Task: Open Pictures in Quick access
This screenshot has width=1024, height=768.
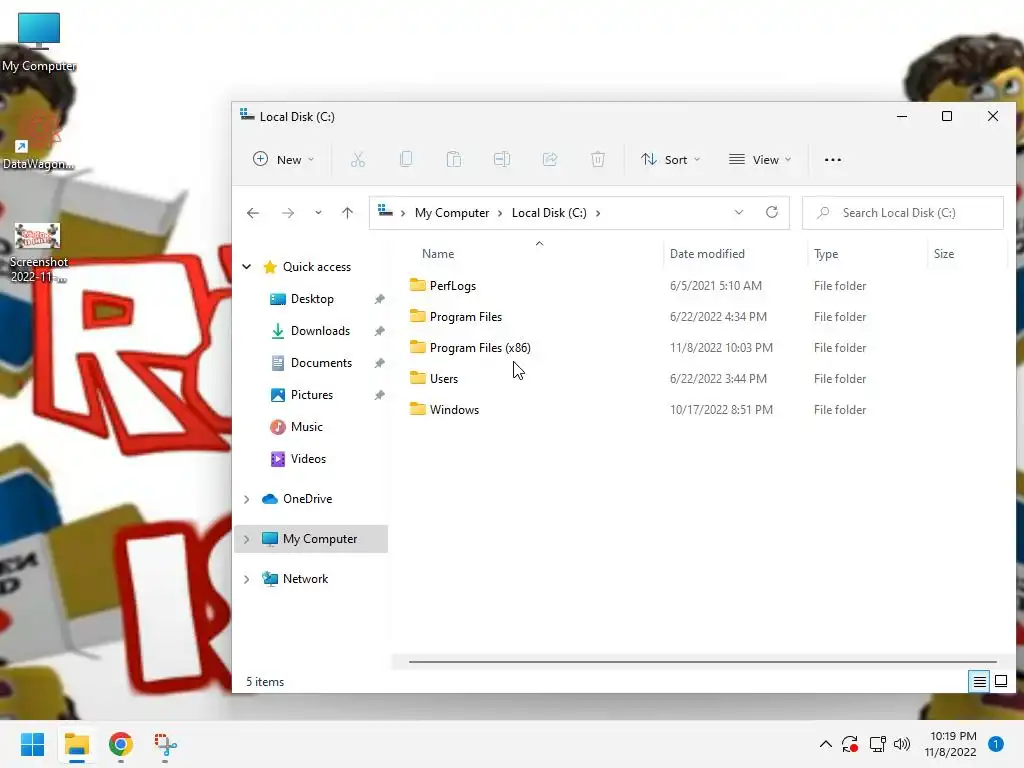Action: pos(312,395)
